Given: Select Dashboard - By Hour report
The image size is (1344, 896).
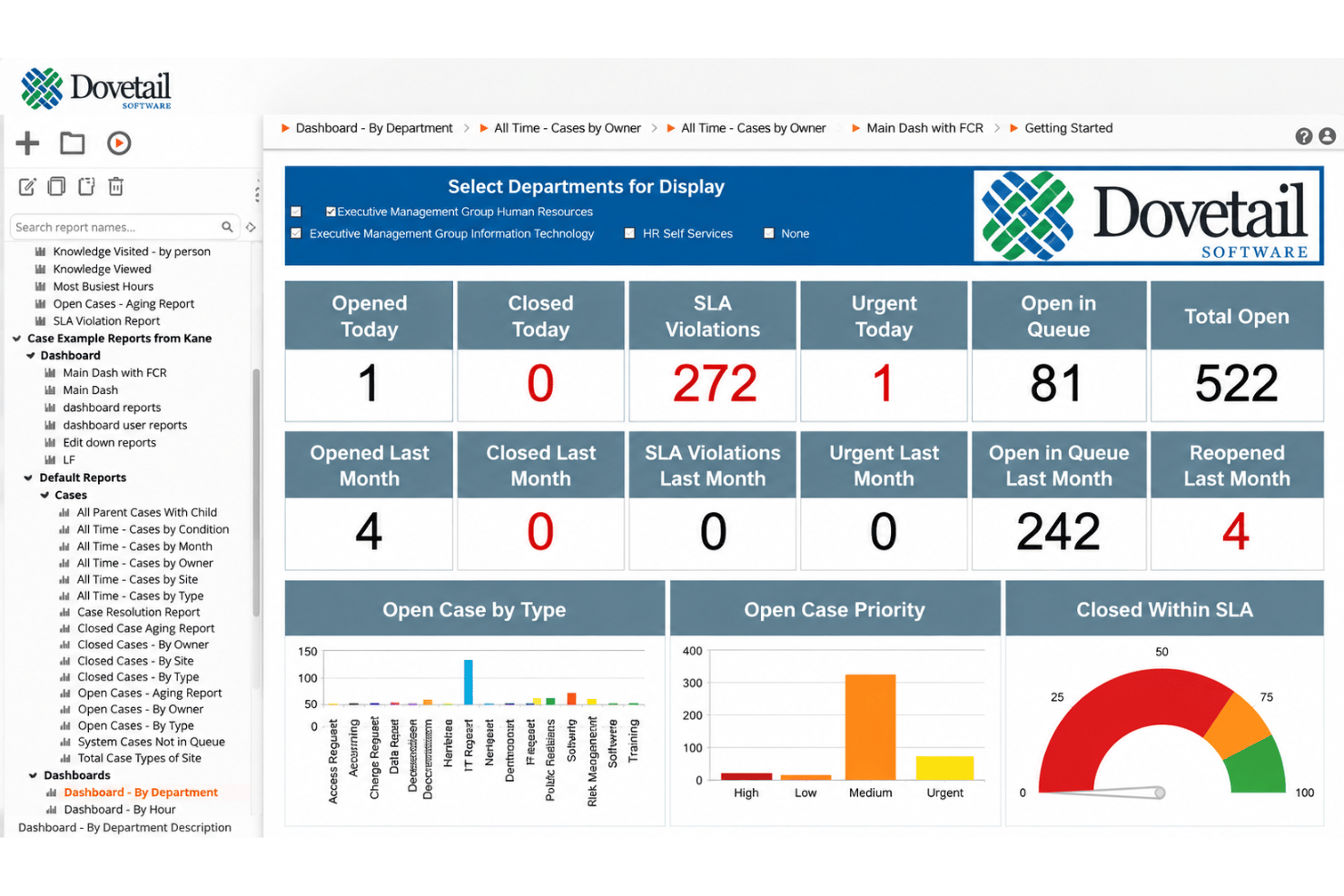Looking at the screenshot, I should [120, 810].
